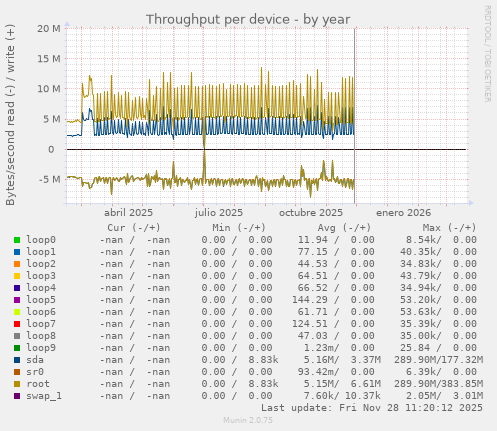Image resolution: width=497 pixels, height=431 pixels.
Task: Click root max value 289.90M/383.85M
Action: coord(439,384)
